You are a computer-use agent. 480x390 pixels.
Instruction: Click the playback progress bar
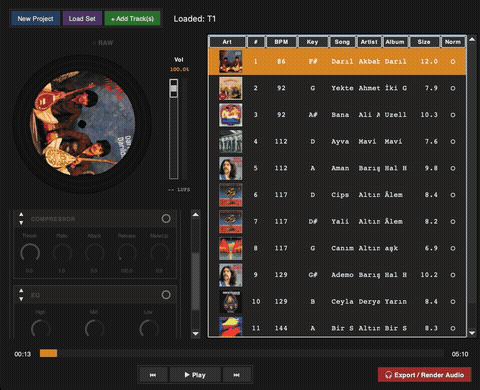tap(242, 353)
